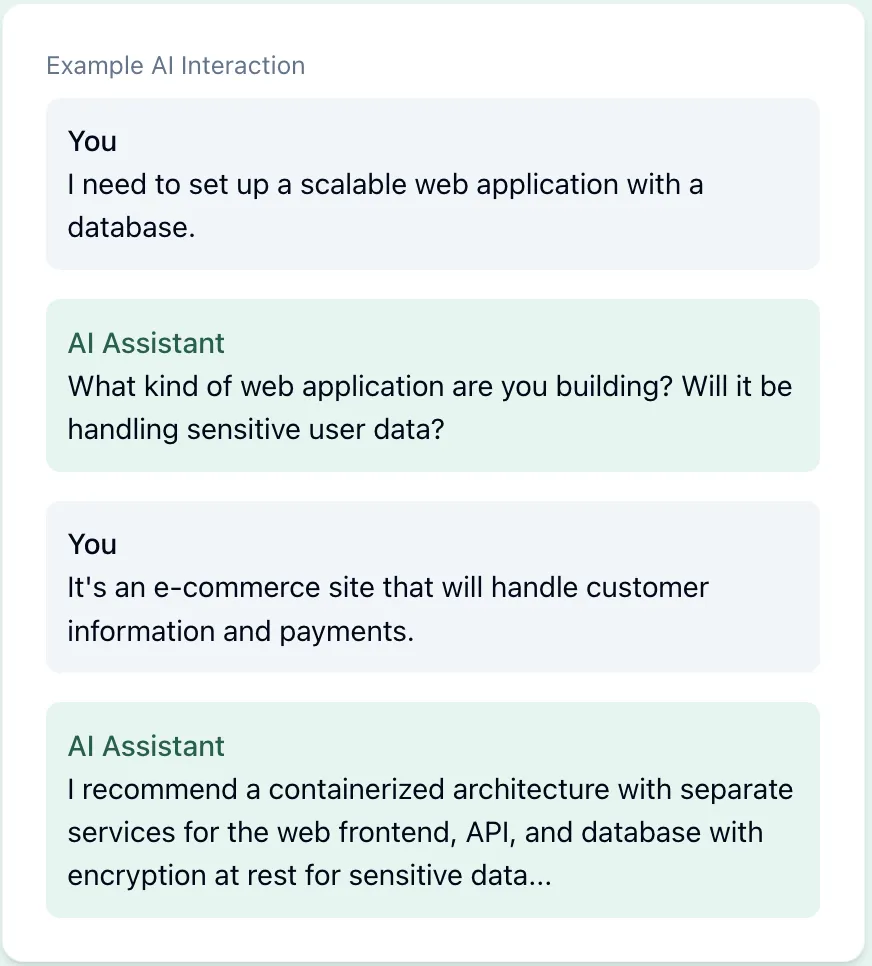Select the last green AI response bubble
The height and width of the screenshot is (966, 872).
point(433,810)
